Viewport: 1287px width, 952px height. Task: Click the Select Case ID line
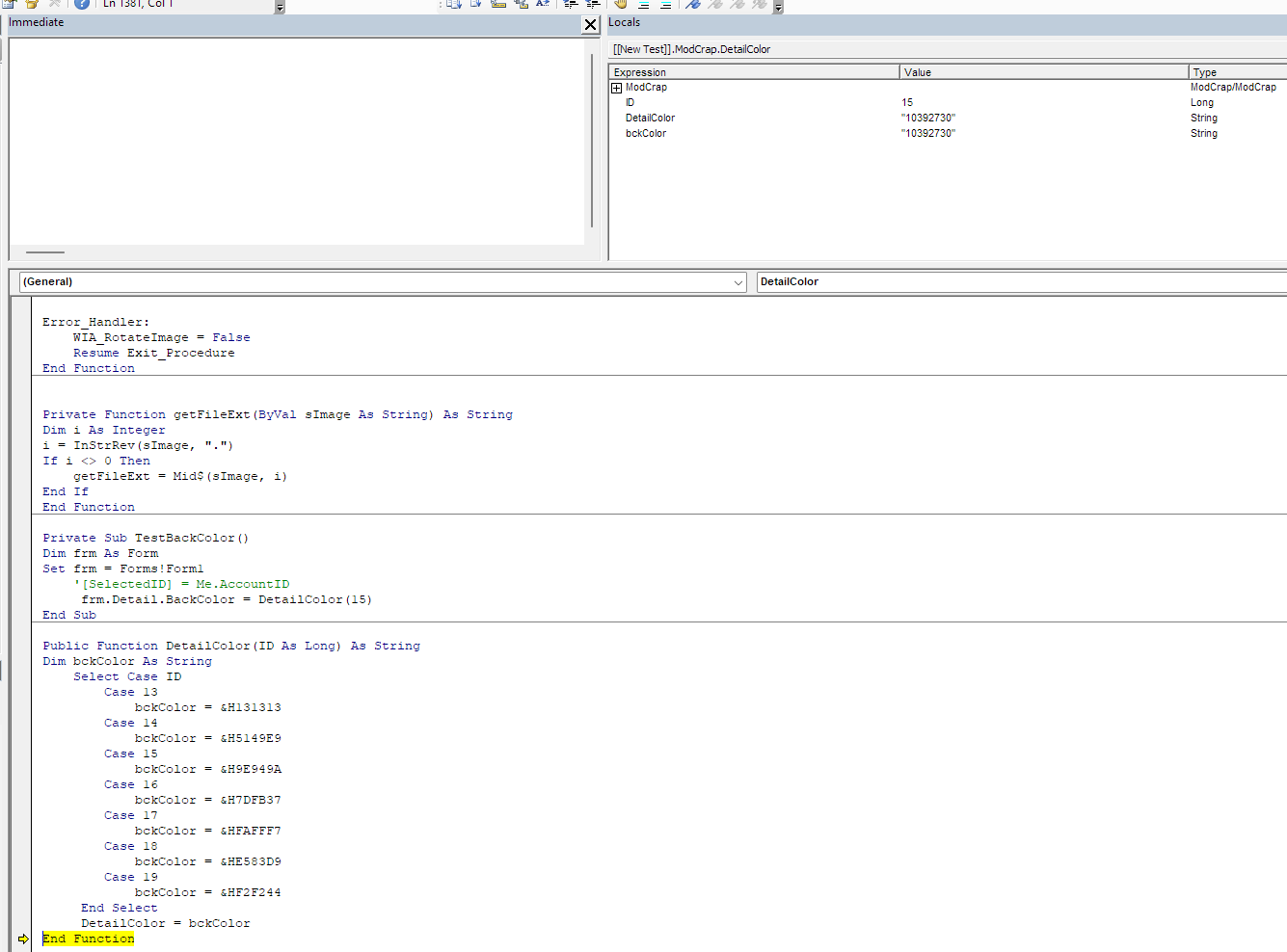coord(127,677)
